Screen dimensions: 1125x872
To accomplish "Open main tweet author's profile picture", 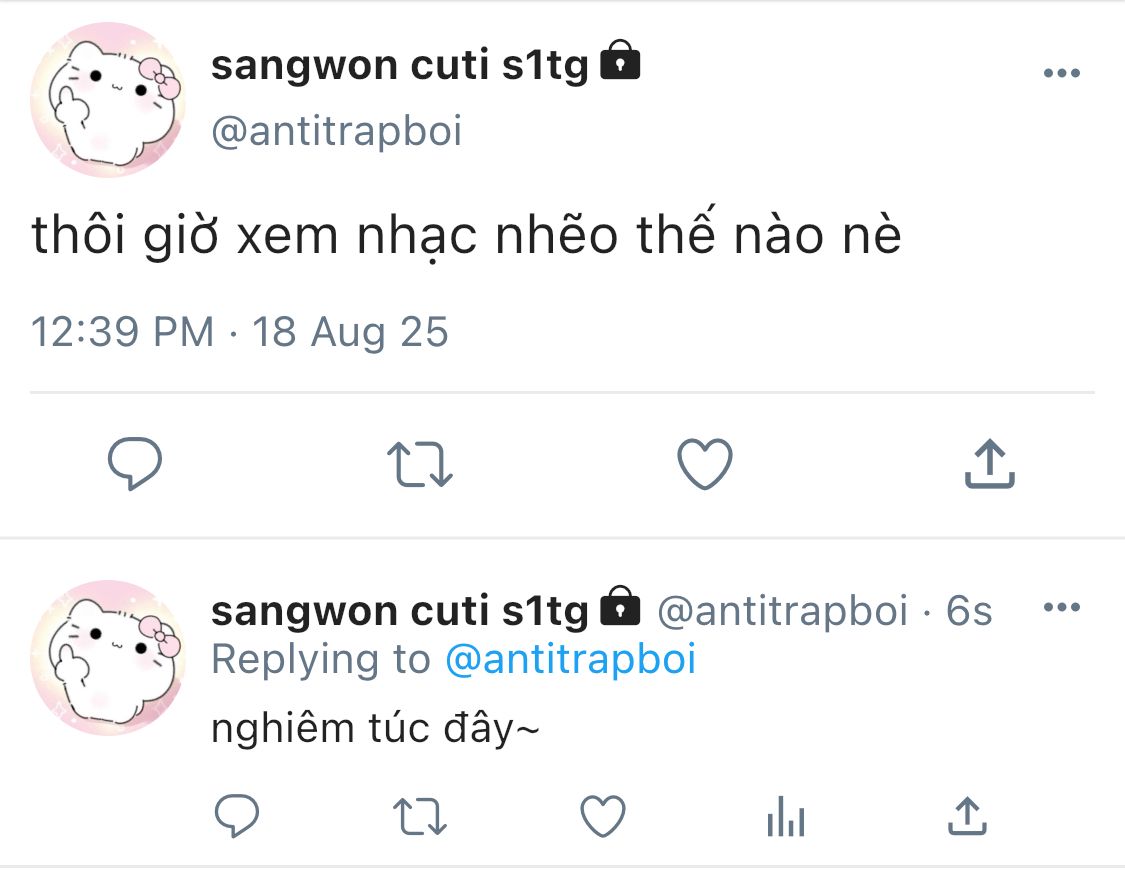I will [108, 100].
